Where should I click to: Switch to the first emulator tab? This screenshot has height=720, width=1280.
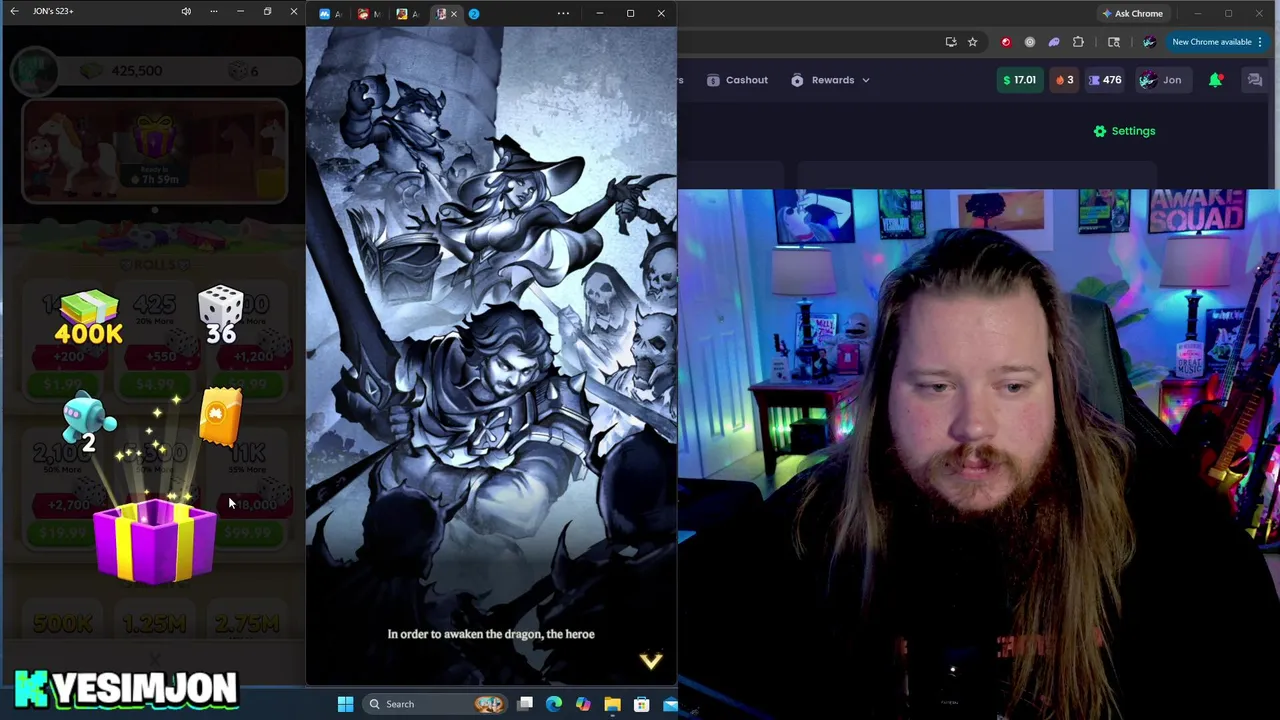[x=330, y=14]
